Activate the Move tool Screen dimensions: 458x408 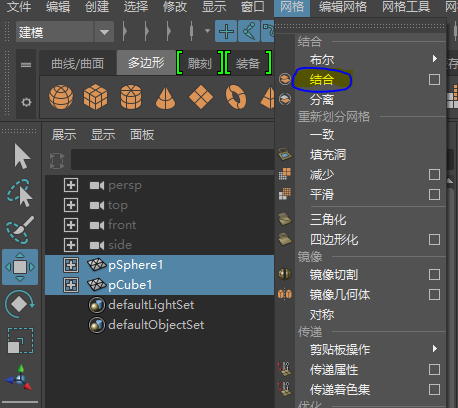[x=20, y=267]
